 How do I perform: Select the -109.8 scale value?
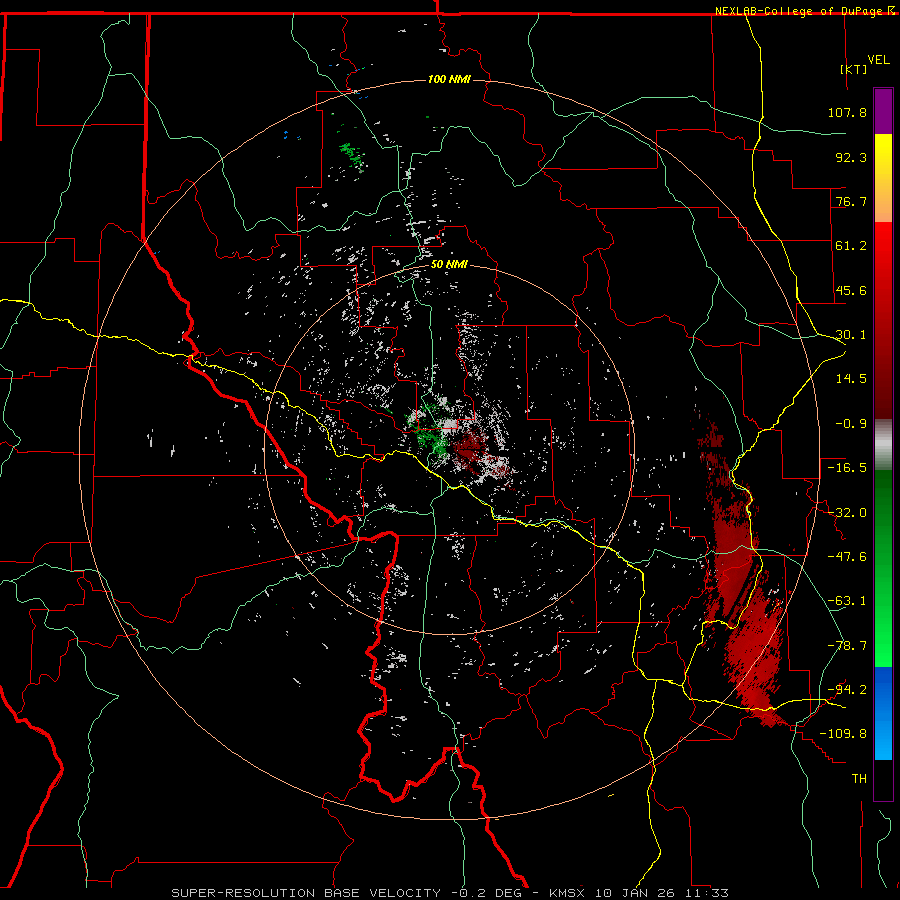coord(843,734)
